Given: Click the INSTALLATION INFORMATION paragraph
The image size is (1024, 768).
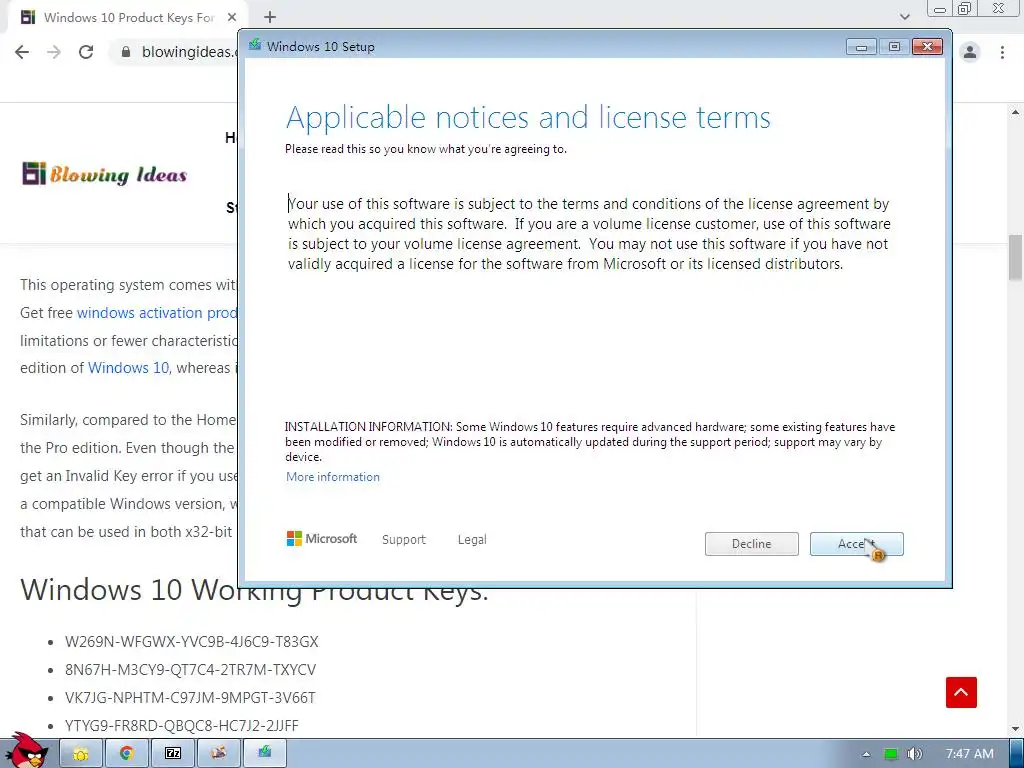Looking at the screenshot, I should (590, 442).
